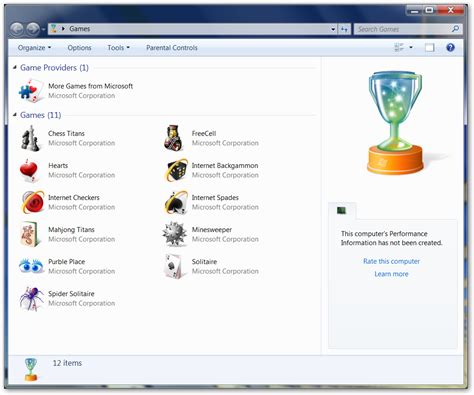Click the Forward navigation arrow
The width and height of the screenshot is (474, 395).
pos(33,29)
